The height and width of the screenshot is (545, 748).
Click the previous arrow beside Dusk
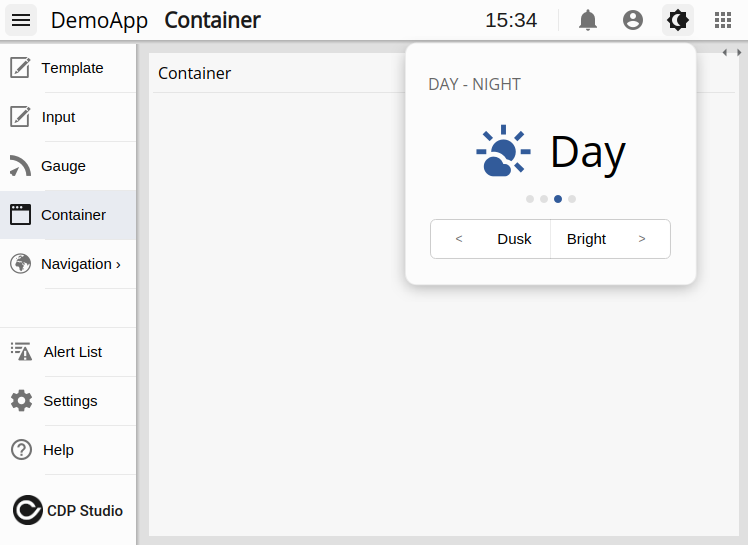(x=459, y=239)
